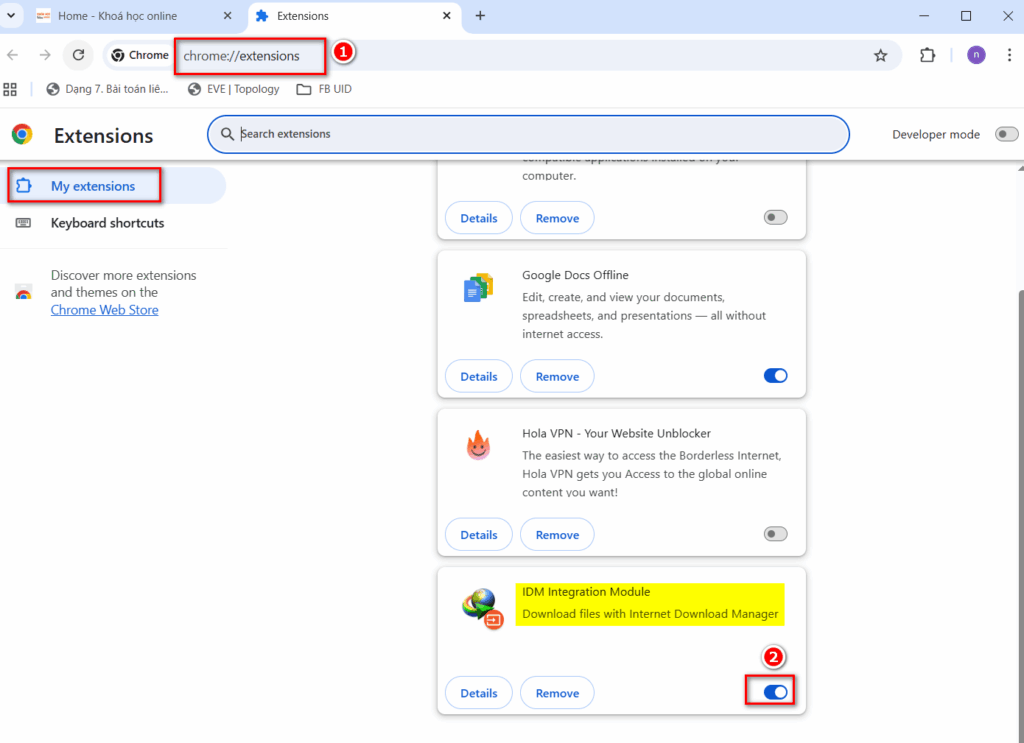Open the tab search dropdown arrow
Screen dimensions: 1024x743
[11, 16]
